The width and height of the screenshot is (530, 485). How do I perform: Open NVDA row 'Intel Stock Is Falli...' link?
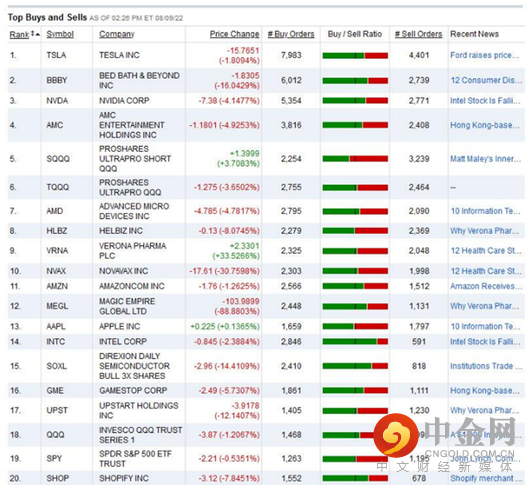tap(485, 100)
